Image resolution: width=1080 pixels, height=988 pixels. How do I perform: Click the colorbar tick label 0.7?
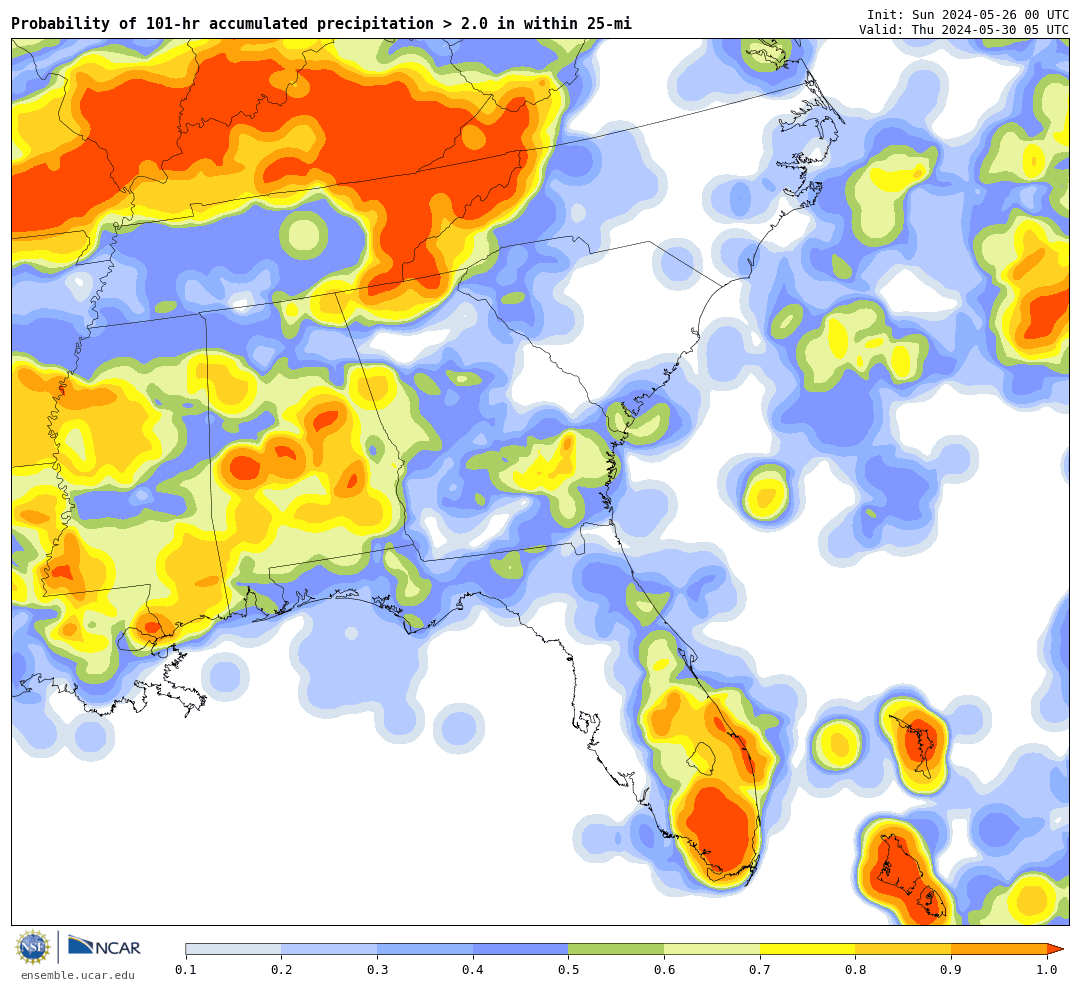click(760, 970)
